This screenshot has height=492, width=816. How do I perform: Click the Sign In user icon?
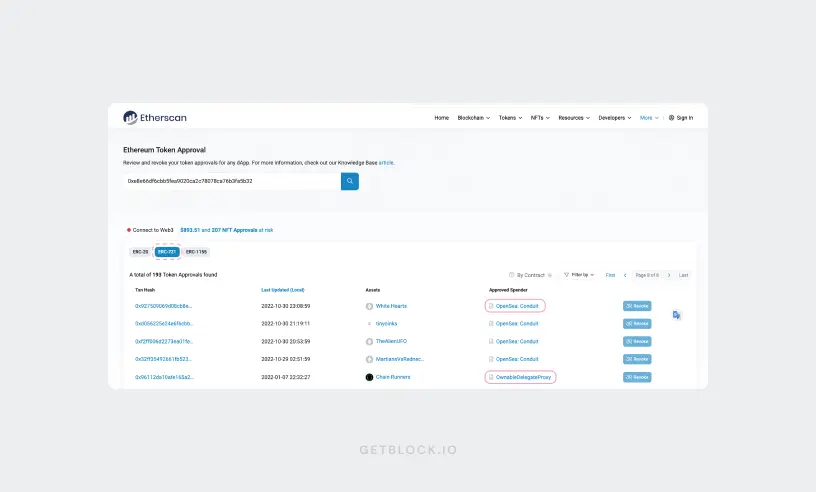coord(671,118)
